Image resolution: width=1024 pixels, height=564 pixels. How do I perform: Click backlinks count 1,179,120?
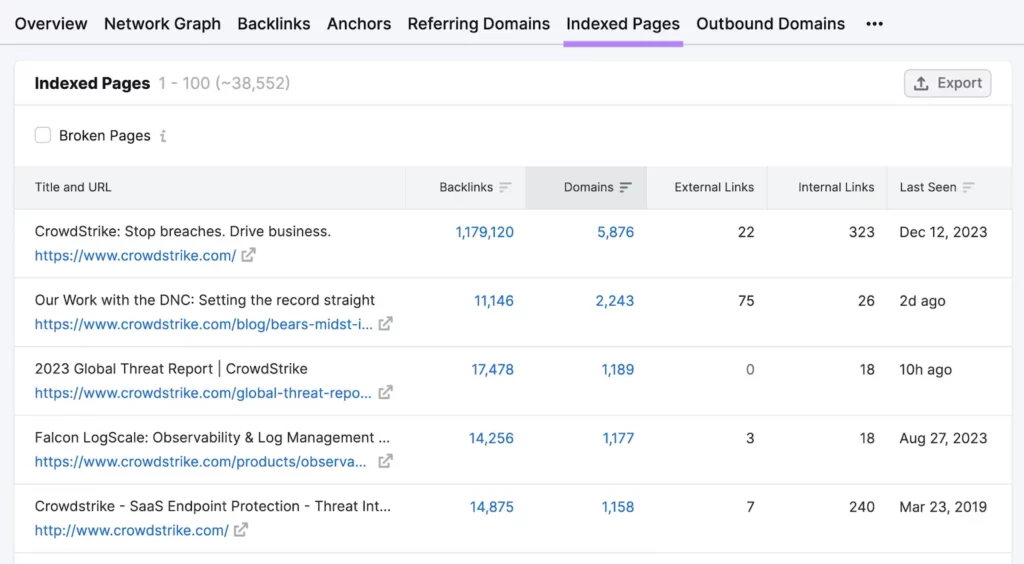coord(485,232)
